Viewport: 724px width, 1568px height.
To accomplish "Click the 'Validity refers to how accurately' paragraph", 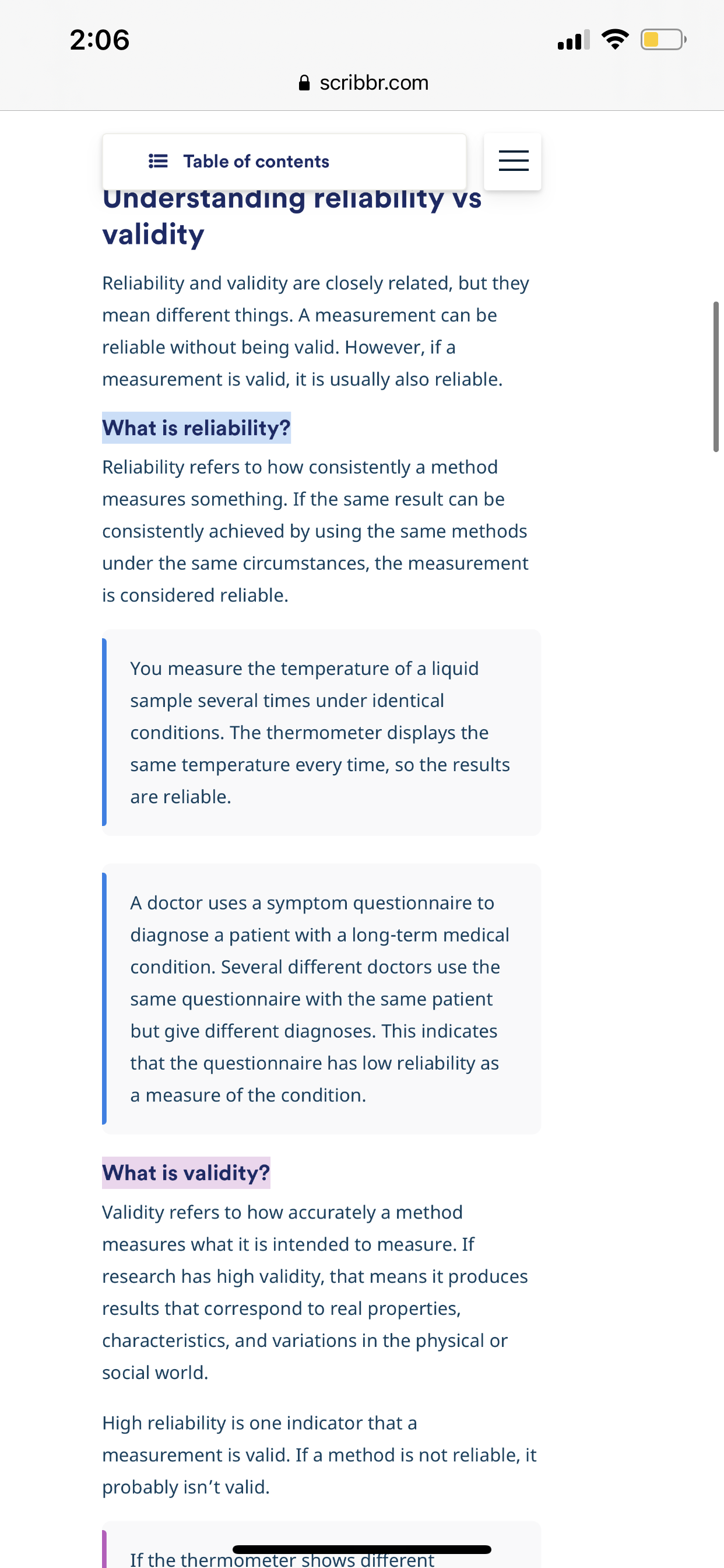I will pos(315,1292).
